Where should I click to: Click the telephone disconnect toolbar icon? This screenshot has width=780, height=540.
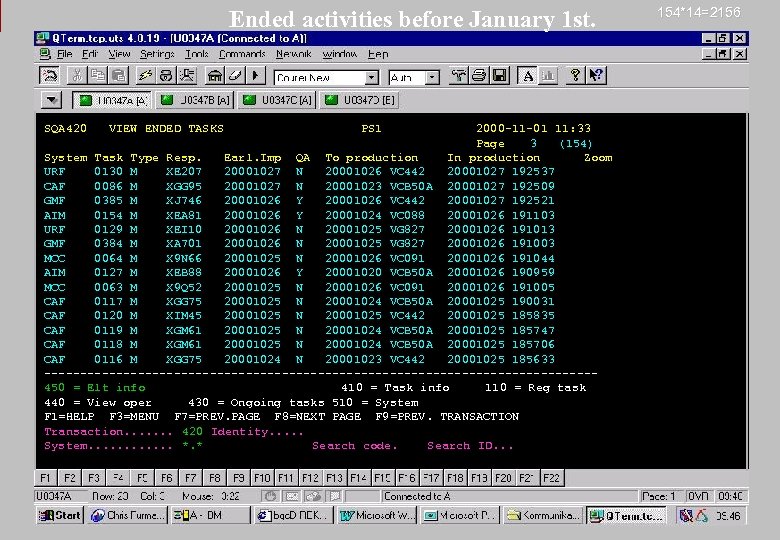pyautogui.click(x=166, y=76)
